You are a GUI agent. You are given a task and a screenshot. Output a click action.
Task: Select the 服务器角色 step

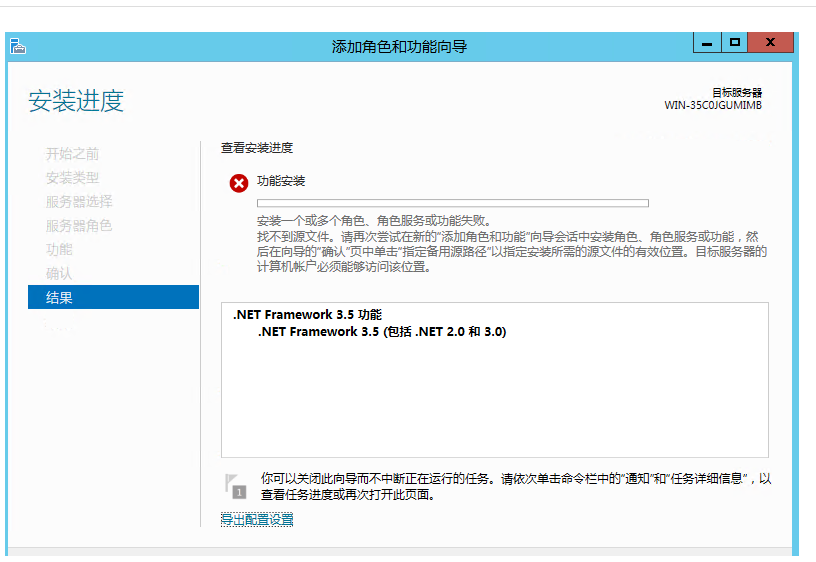pyautogui.click(x=79, y=225)
